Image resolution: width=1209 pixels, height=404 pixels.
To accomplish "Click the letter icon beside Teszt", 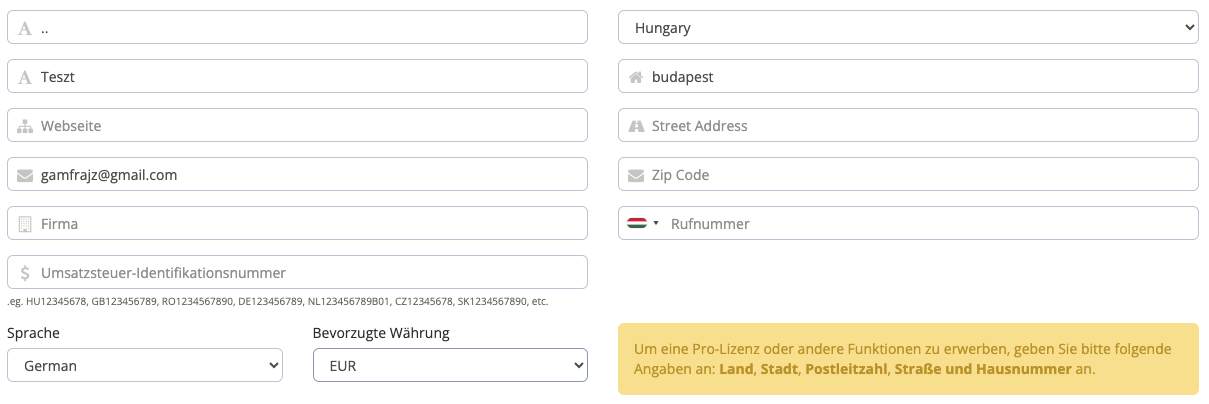I will coord(25,77).
